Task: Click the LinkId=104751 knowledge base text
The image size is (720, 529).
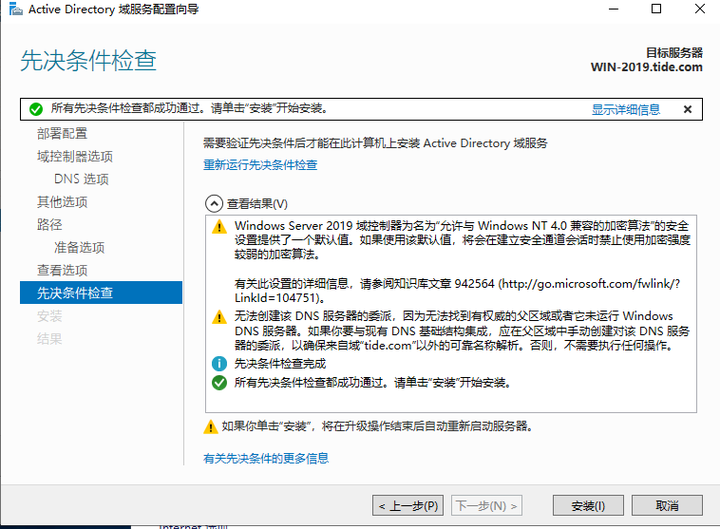Action: tap(278, 298)
